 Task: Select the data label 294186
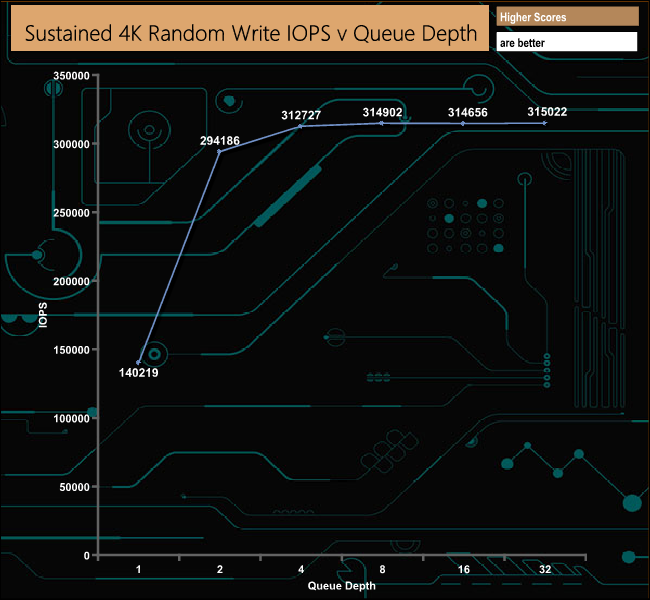coord(220,141)
